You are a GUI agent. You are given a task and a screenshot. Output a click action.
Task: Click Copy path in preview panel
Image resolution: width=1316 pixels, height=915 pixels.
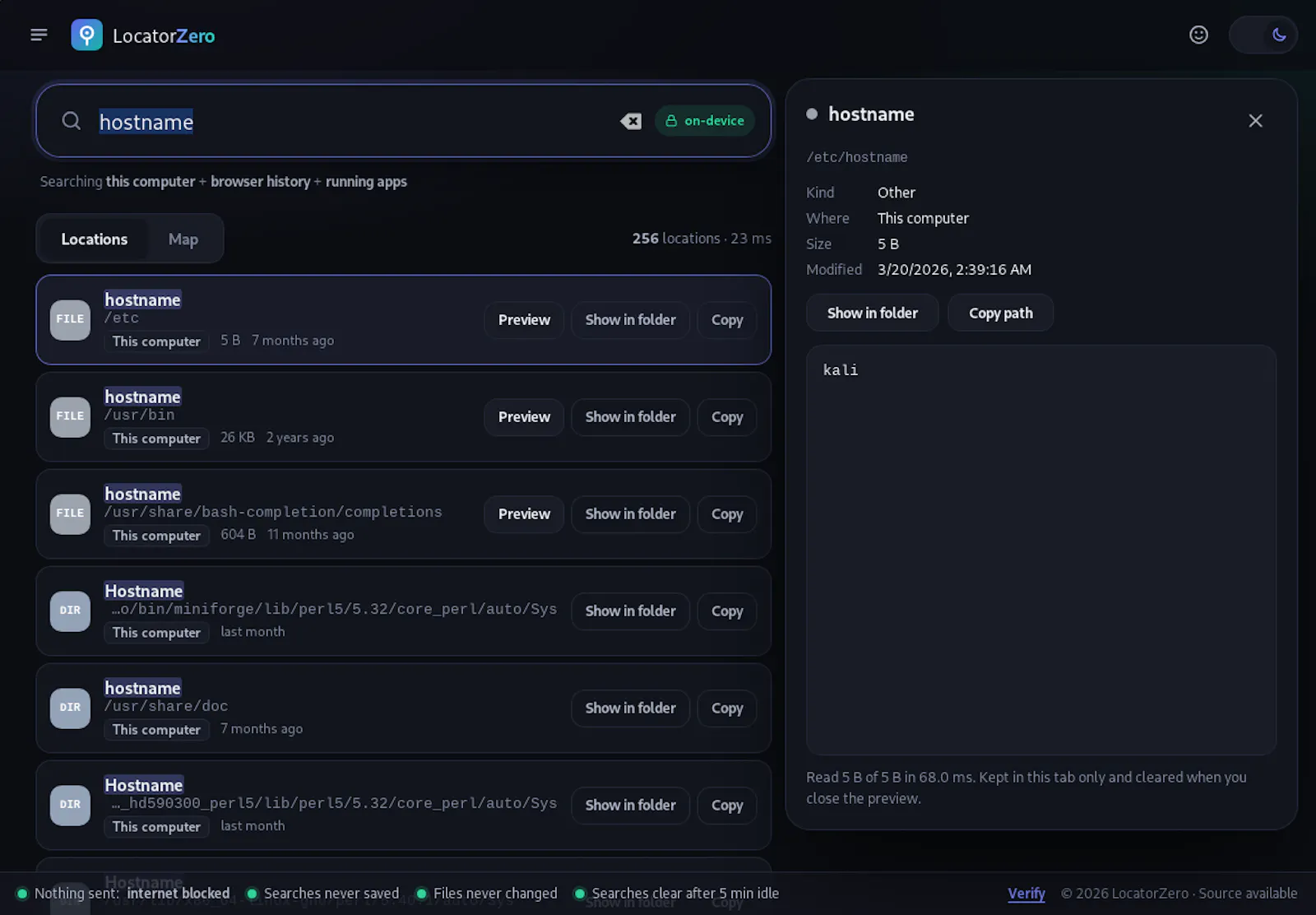pos(1000,313)
